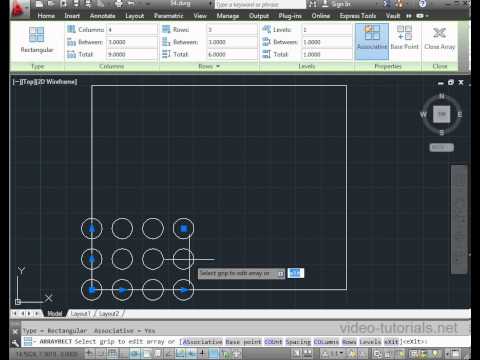Select the square base grip on bottom-left circle
The width and height of the screenshot is (480, 360).
click(x=92, y=290)
